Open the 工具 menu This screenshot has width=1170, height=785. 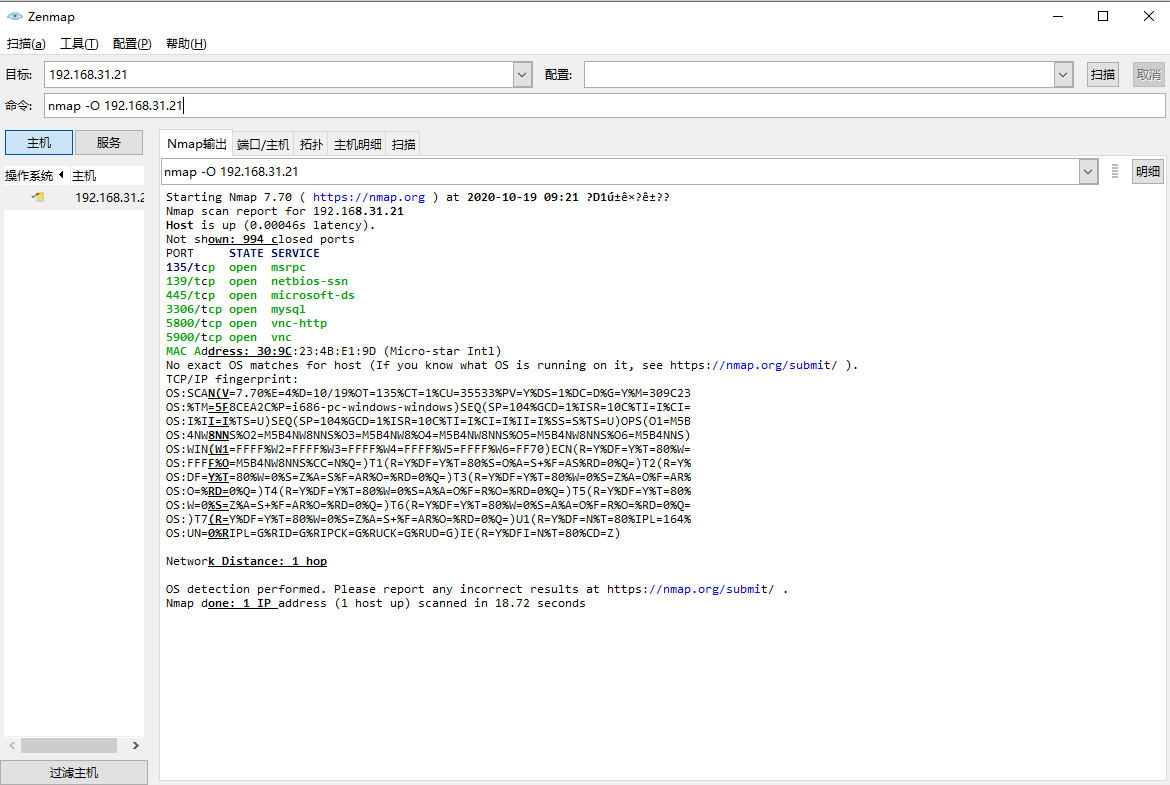pos(79,44)
